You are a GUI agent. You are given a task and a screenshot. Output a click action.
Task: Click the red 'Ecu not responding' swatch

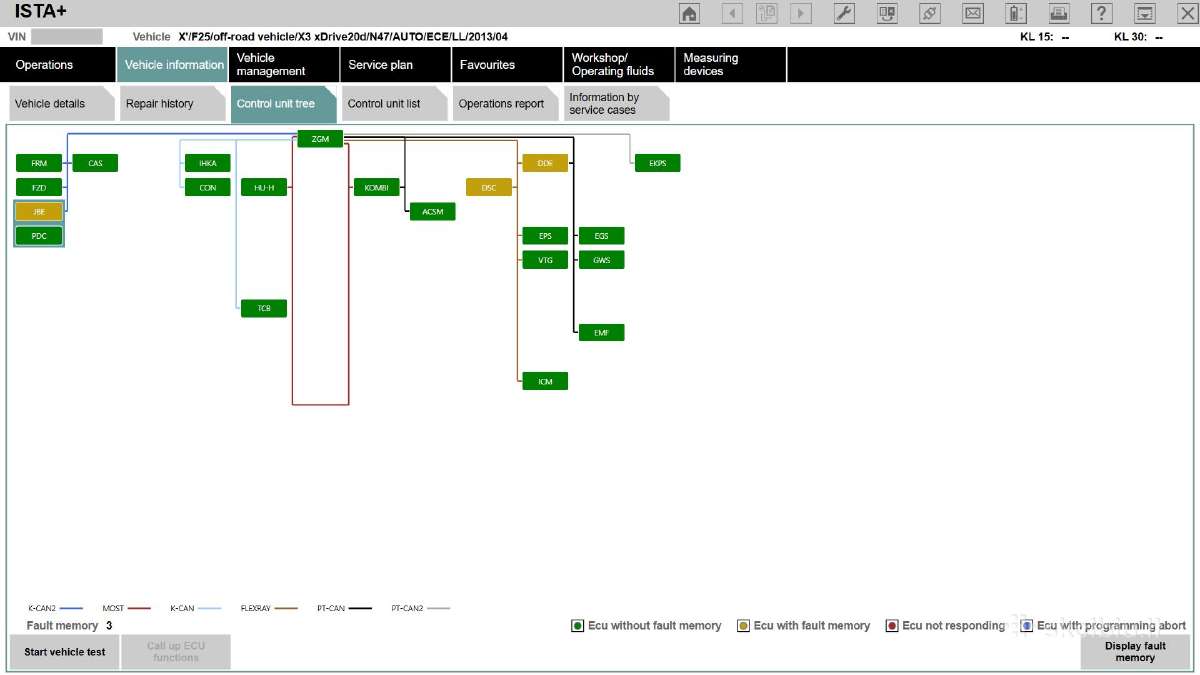tap(892, 626)
